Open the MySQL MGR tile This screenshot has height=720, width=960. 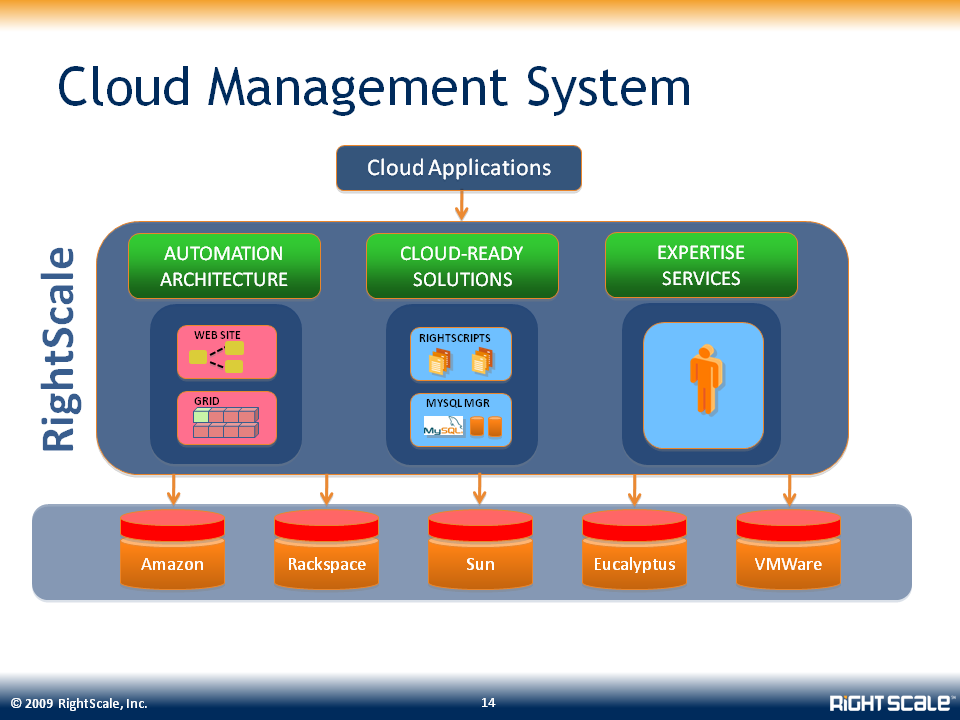click(460, 420)
